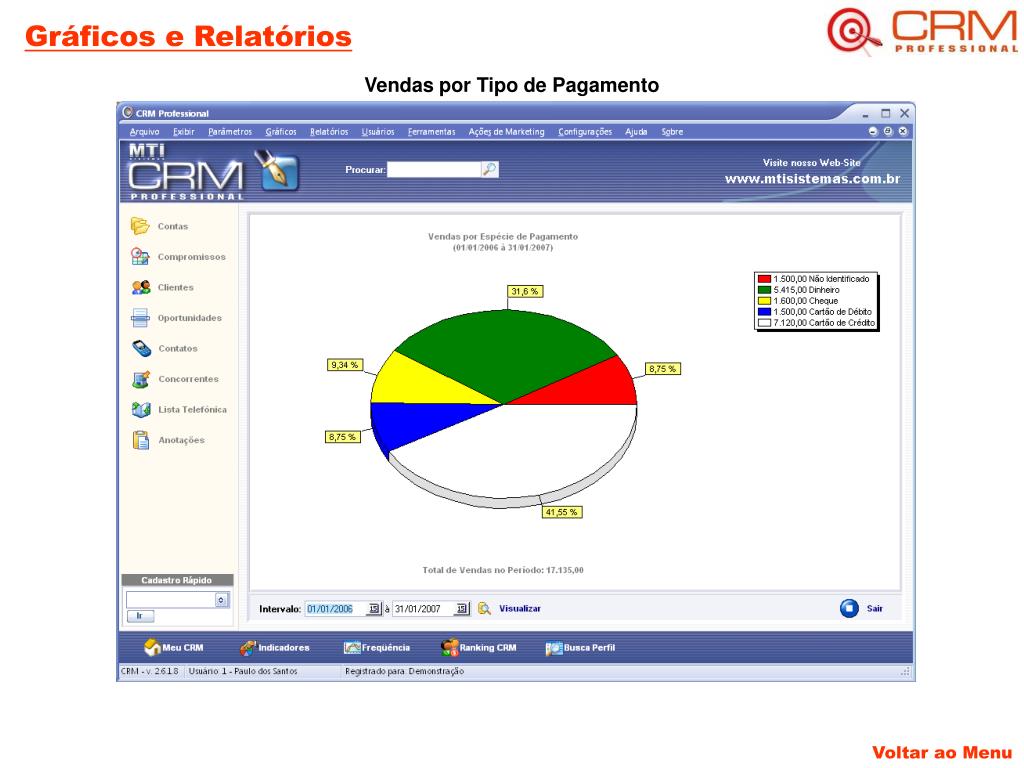This screenshot has height=768, width=1024.
Task: Click the Meu CRM label in bottom toolbar
Action: 183,648
